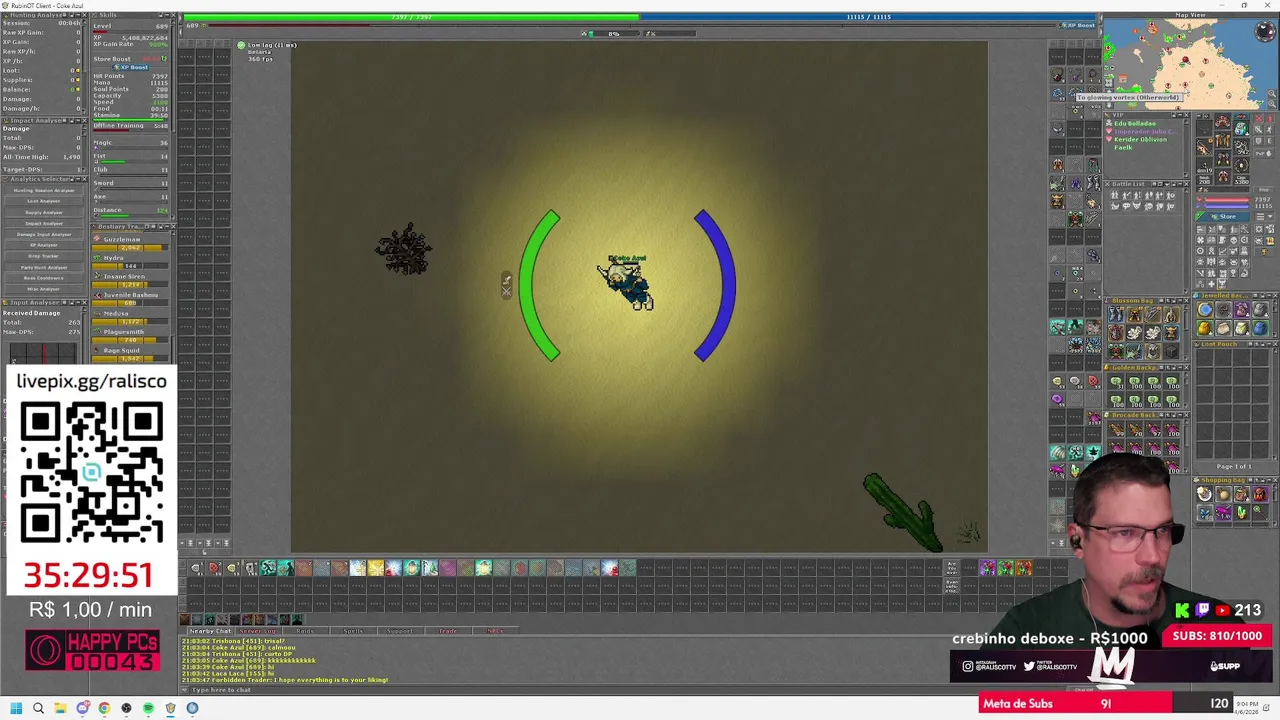Select Guzzlemaw in Bestiary Tracker
The height and width of the screenshot is (720, 1280).
coord(131,242)
